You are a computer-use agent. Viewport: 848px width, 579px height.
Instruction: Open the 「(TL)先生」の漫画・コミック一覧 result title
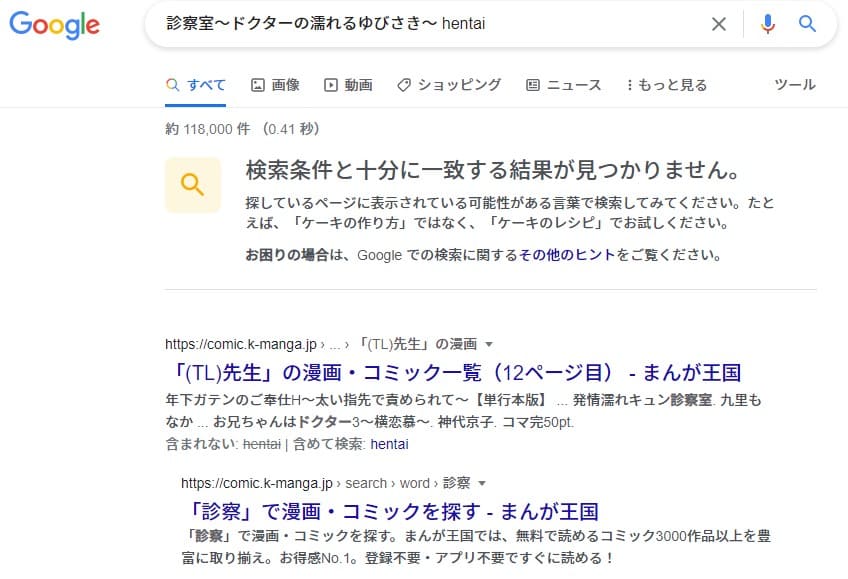coord(453,372)
